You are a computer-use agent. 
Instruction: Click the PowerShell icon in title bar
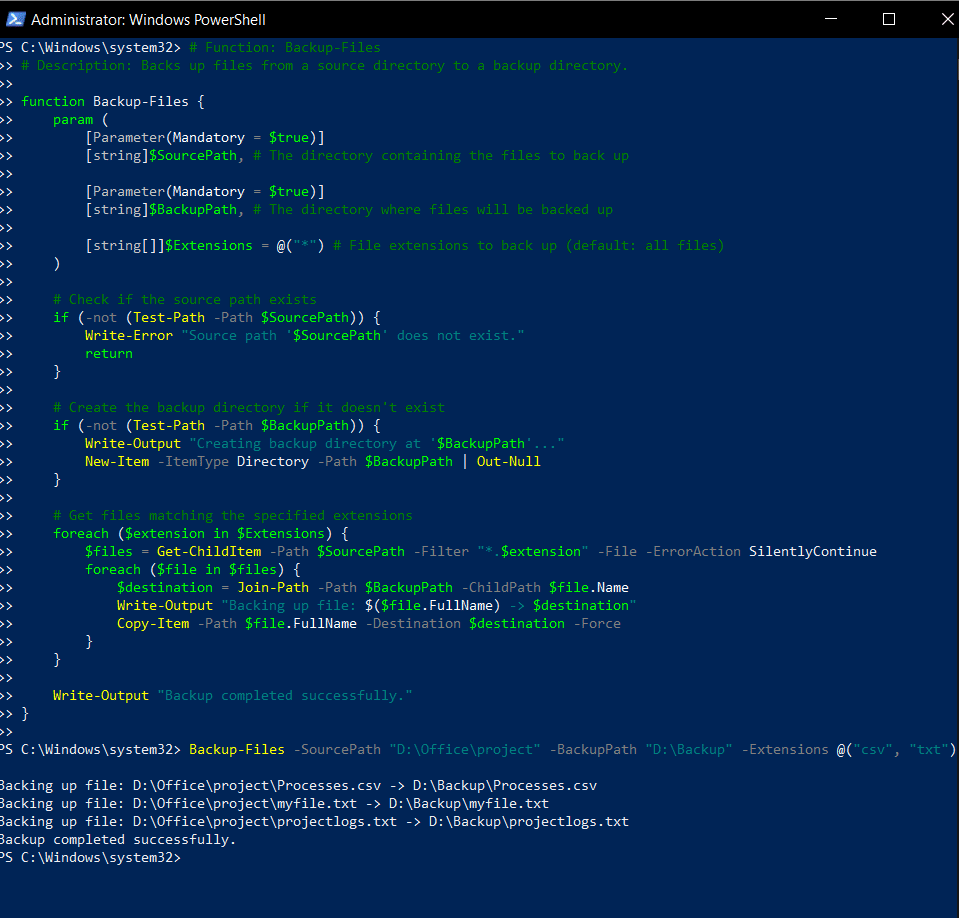[x=15, y=19]
